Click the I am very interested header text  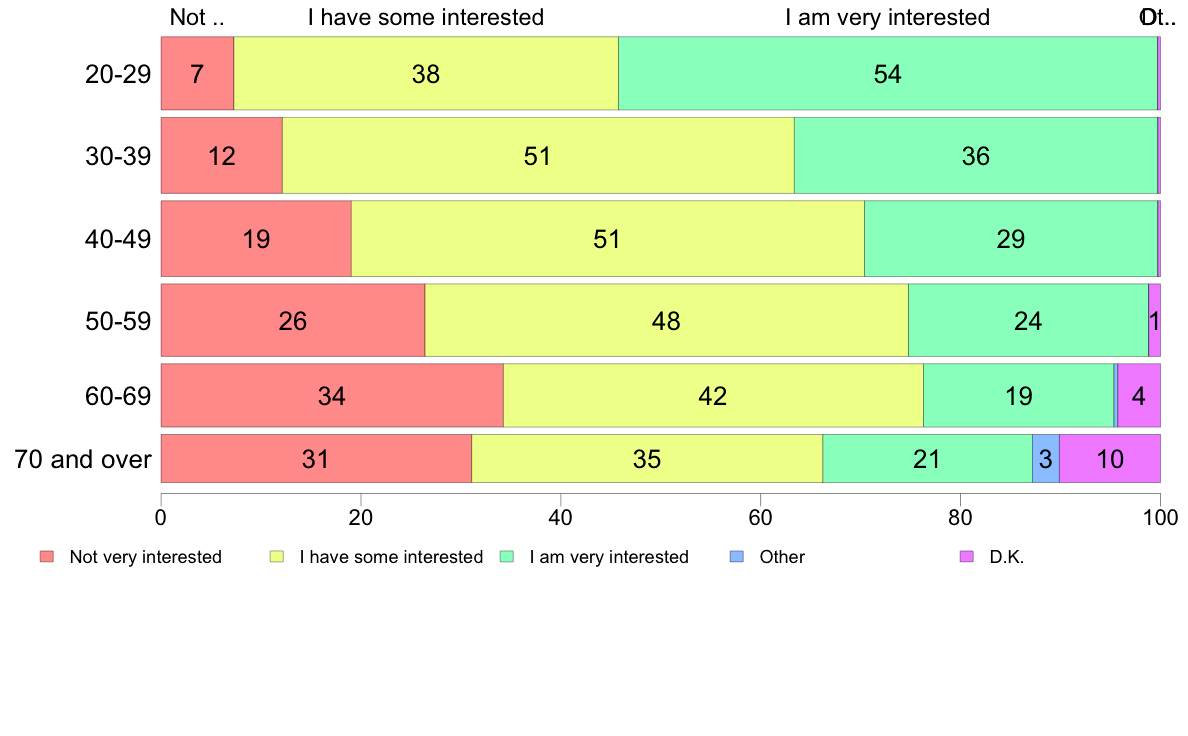point(887,17)
